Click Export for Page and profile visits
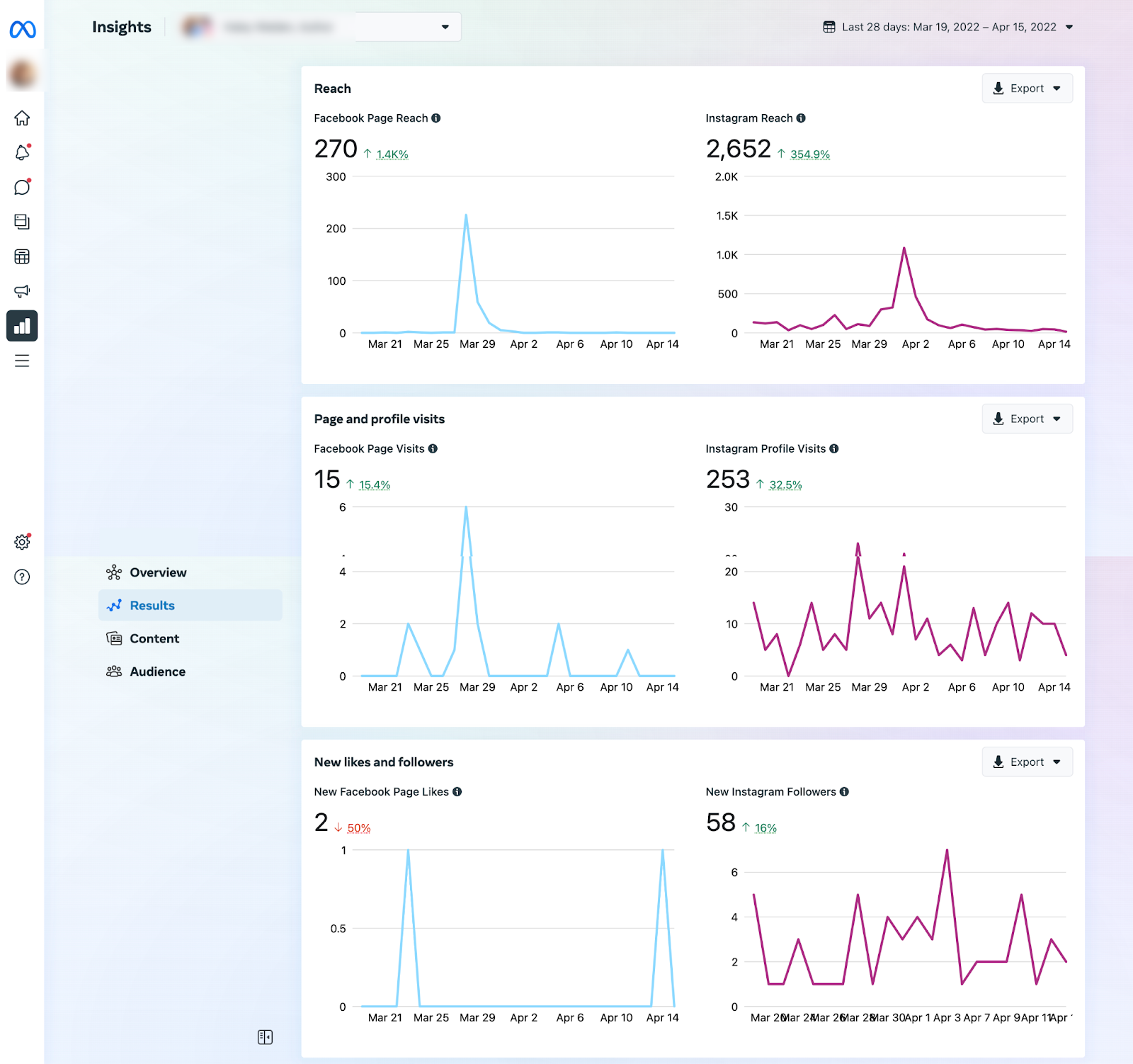Viewport: 1133px width, 1064px height. click(x=1027, y=419)
